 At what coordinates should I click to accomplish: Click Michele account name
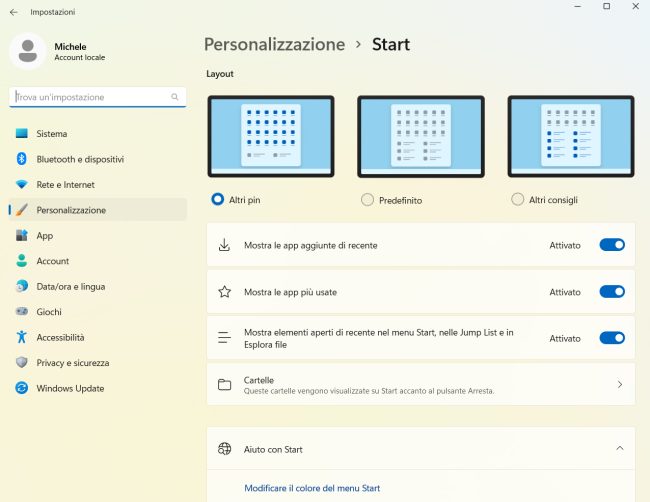(x=70, y=46)
